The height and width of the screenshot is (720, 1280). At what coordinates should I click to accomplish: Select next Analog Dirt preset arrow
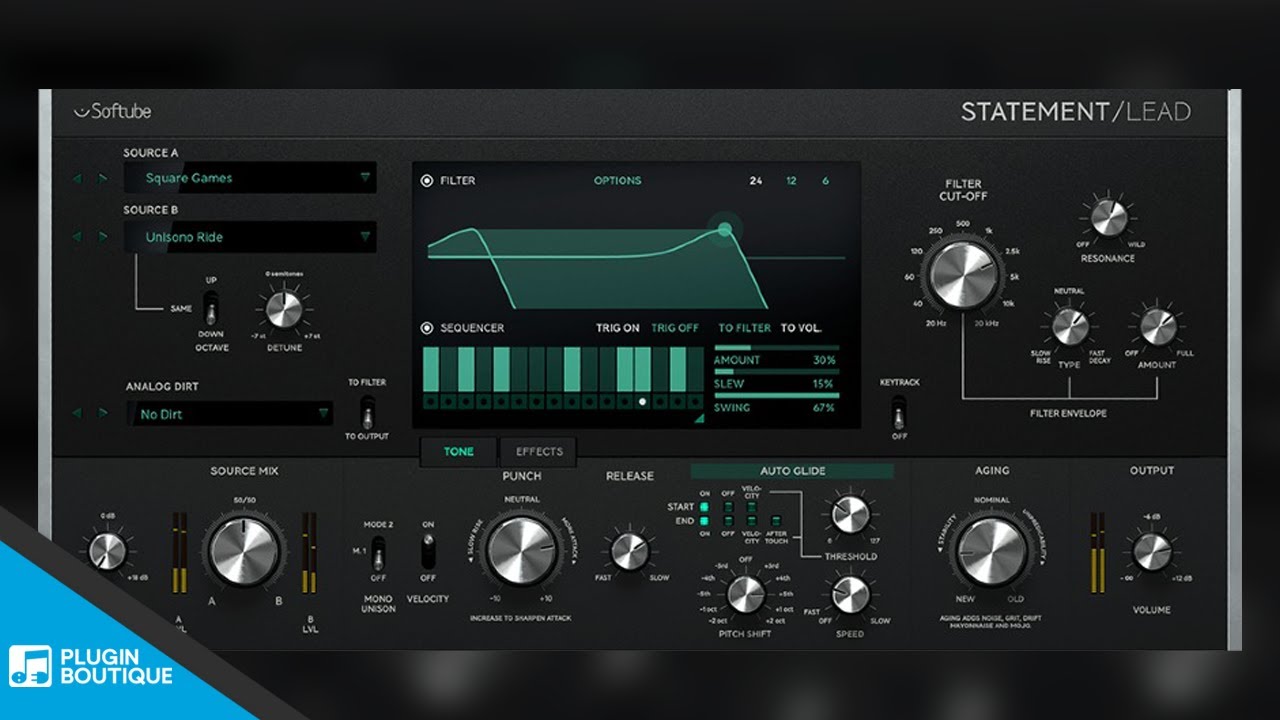pos(102,413)
